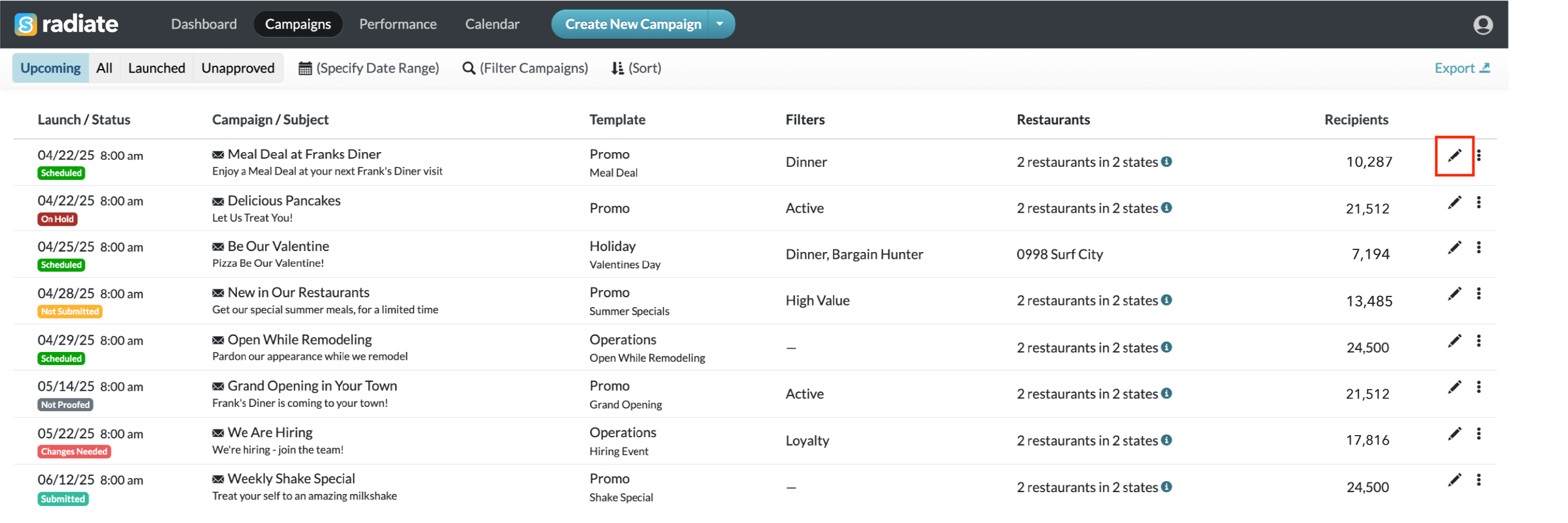Viewport: 1568px width, 523px height.
Task: Show restaurant info for Grand Opening row
Action: click(1166, 393)
